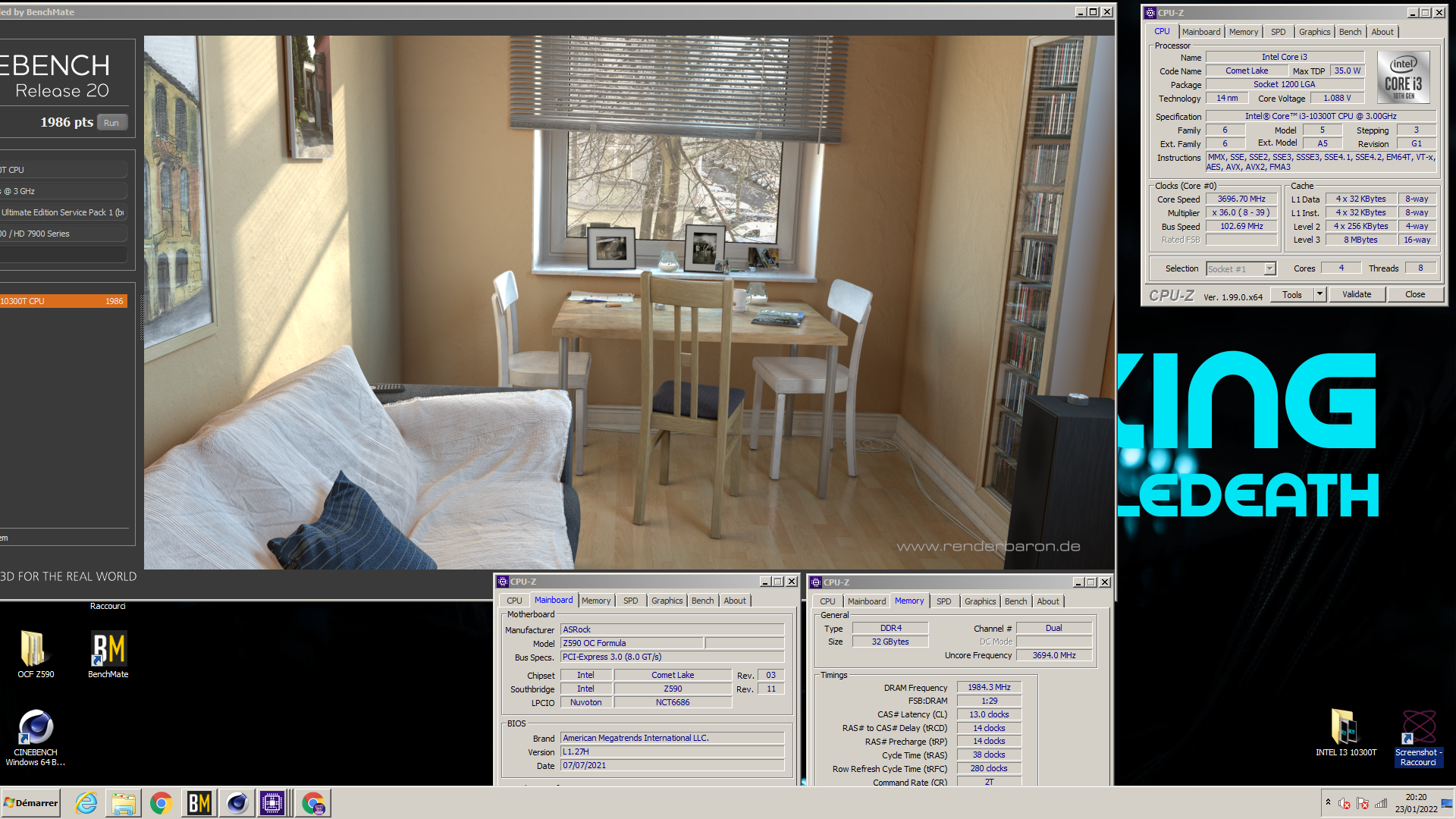The height and width of the screenshot is (819, 1456).
Task: Open Mainboard tab in top CPU-Z window
Action: coord(1201,32)
